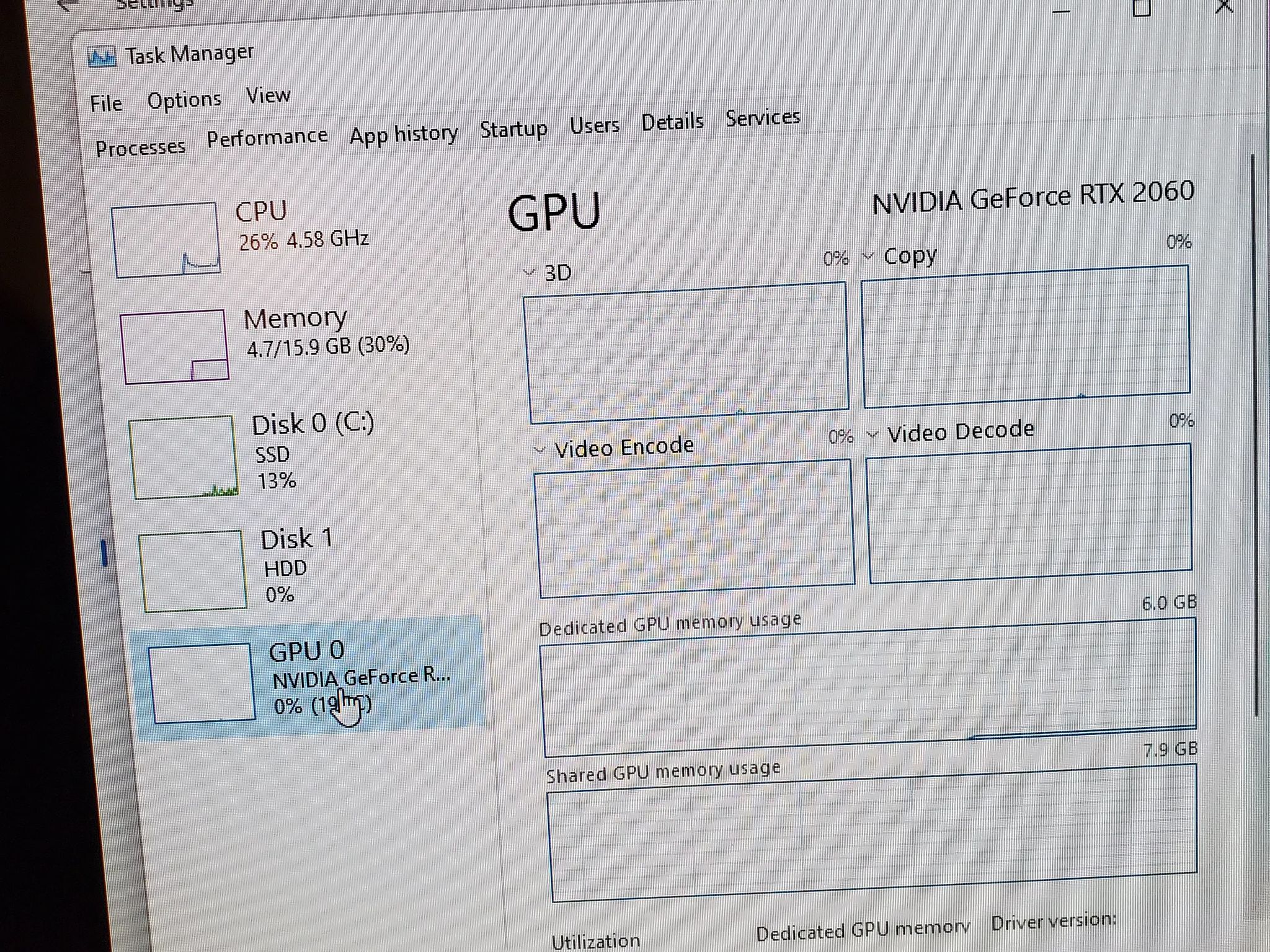This screenshot has height=952, width=1270.
Task: Open the Startup tab
Action: click(x=514, y=130)
